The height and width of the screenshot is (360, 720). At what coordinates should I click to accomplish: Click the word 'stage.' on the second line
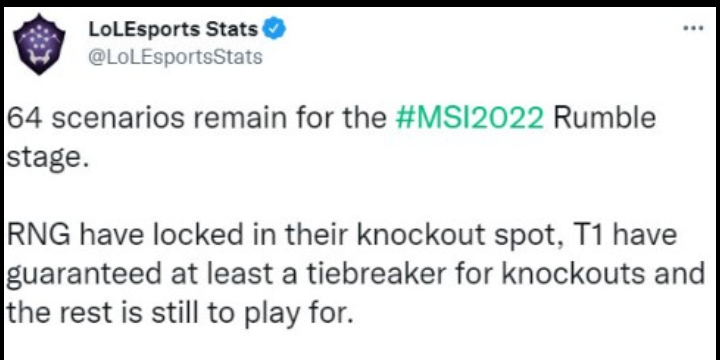point(46,159)
